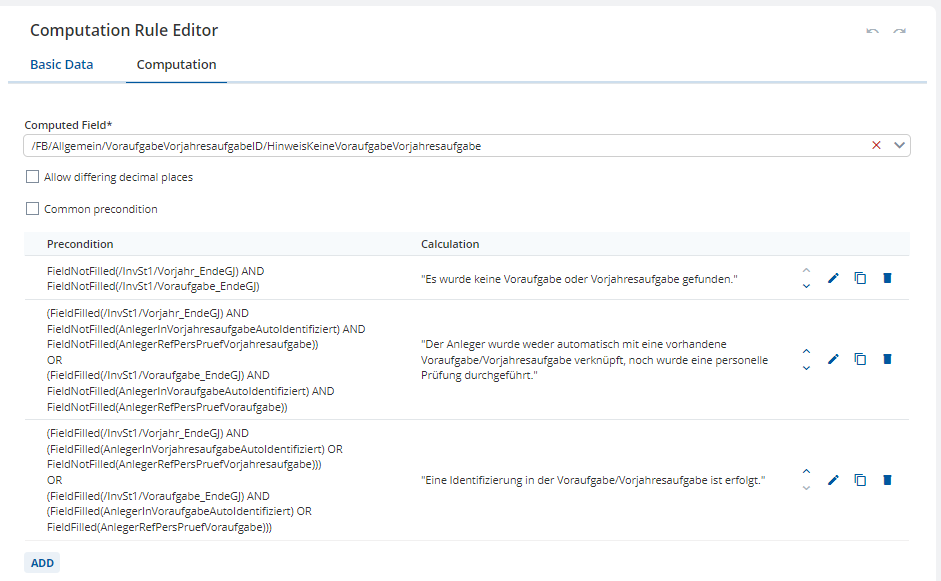Edit the 'Der Anleger wurde weder' rule
The width and height of the screenshot is (941, 581).
tap(833, 359)
